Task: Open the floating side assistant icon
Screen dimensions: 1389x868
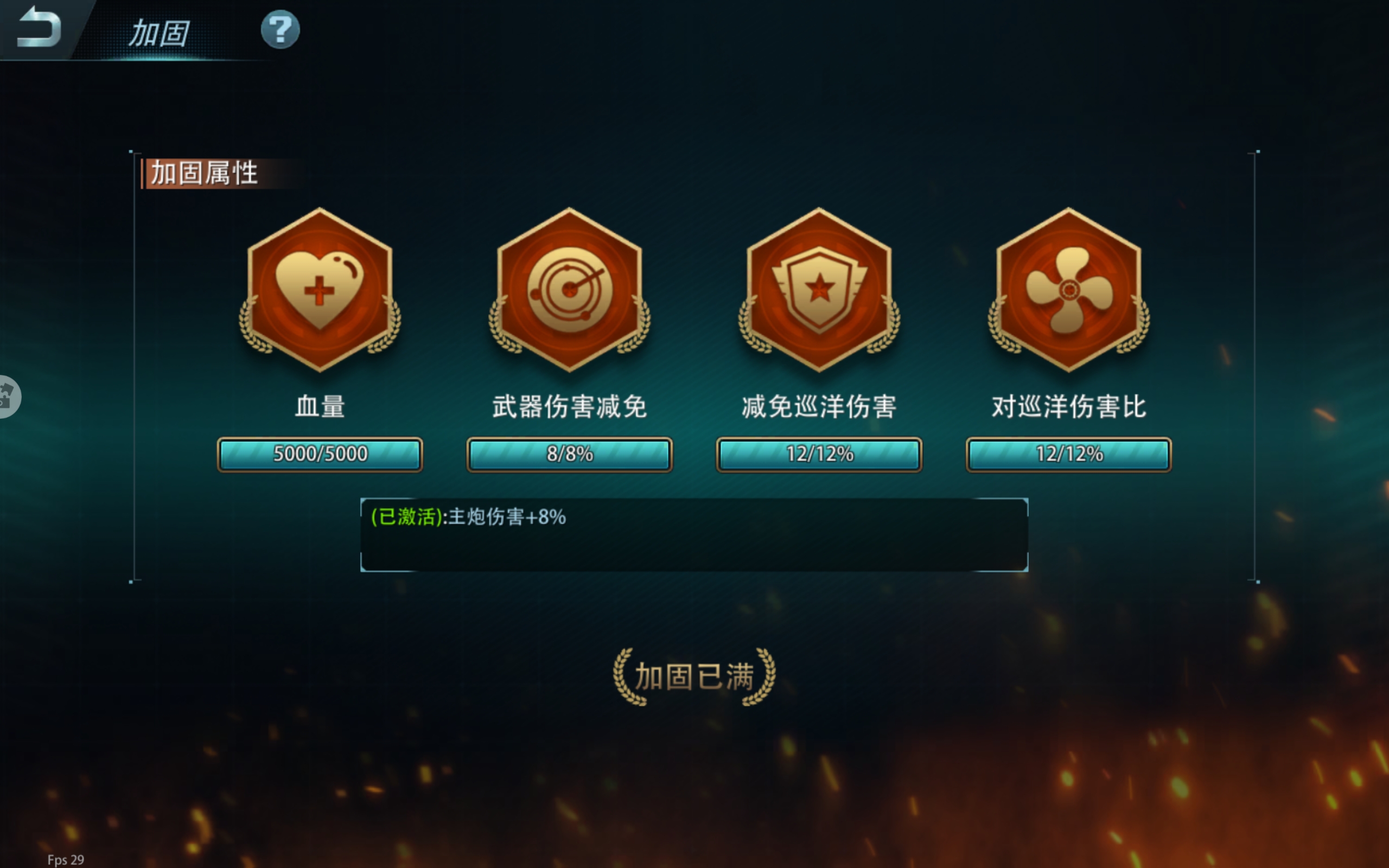Action: click(x=9, y=397)
